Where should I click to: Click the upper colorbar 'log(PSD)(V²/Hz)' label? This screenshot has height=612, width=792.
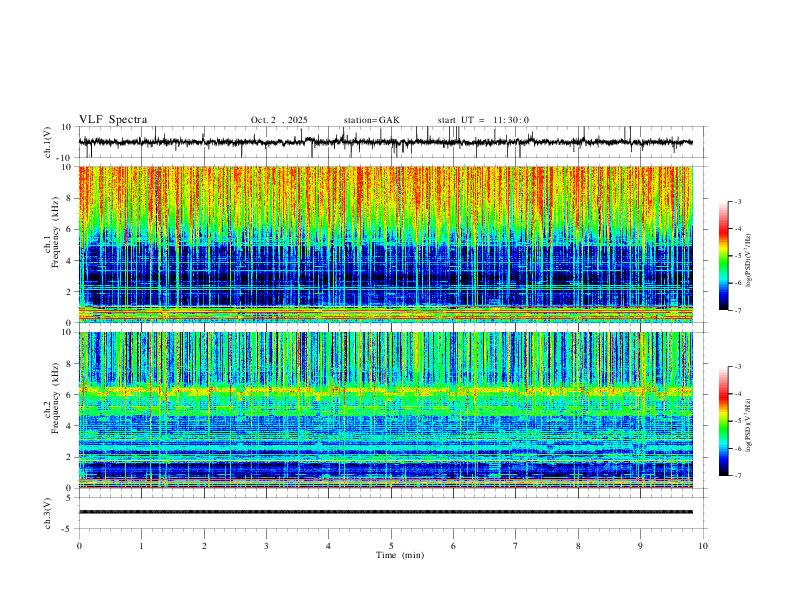click(x=748, y=261)
